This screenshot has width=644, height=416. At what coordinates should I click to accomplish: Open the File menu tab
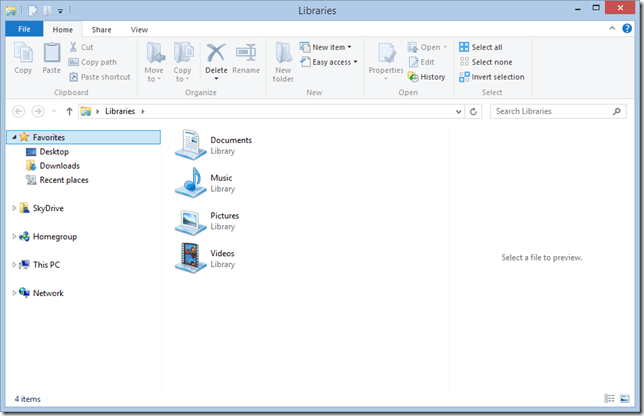24,29
